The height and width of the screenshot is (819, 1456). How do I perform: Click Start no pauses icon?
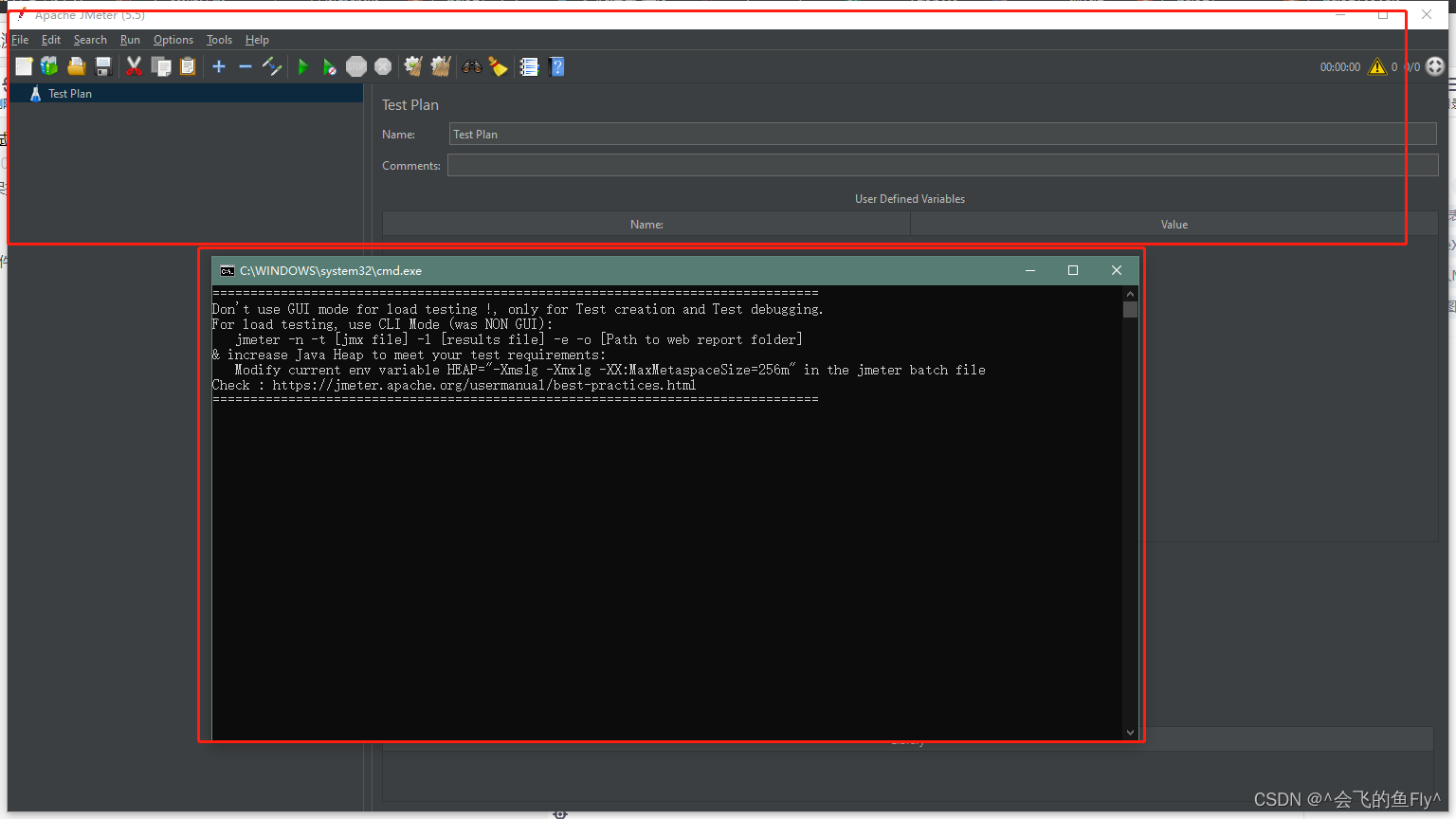pyautogui.click(x=329, y=66)
